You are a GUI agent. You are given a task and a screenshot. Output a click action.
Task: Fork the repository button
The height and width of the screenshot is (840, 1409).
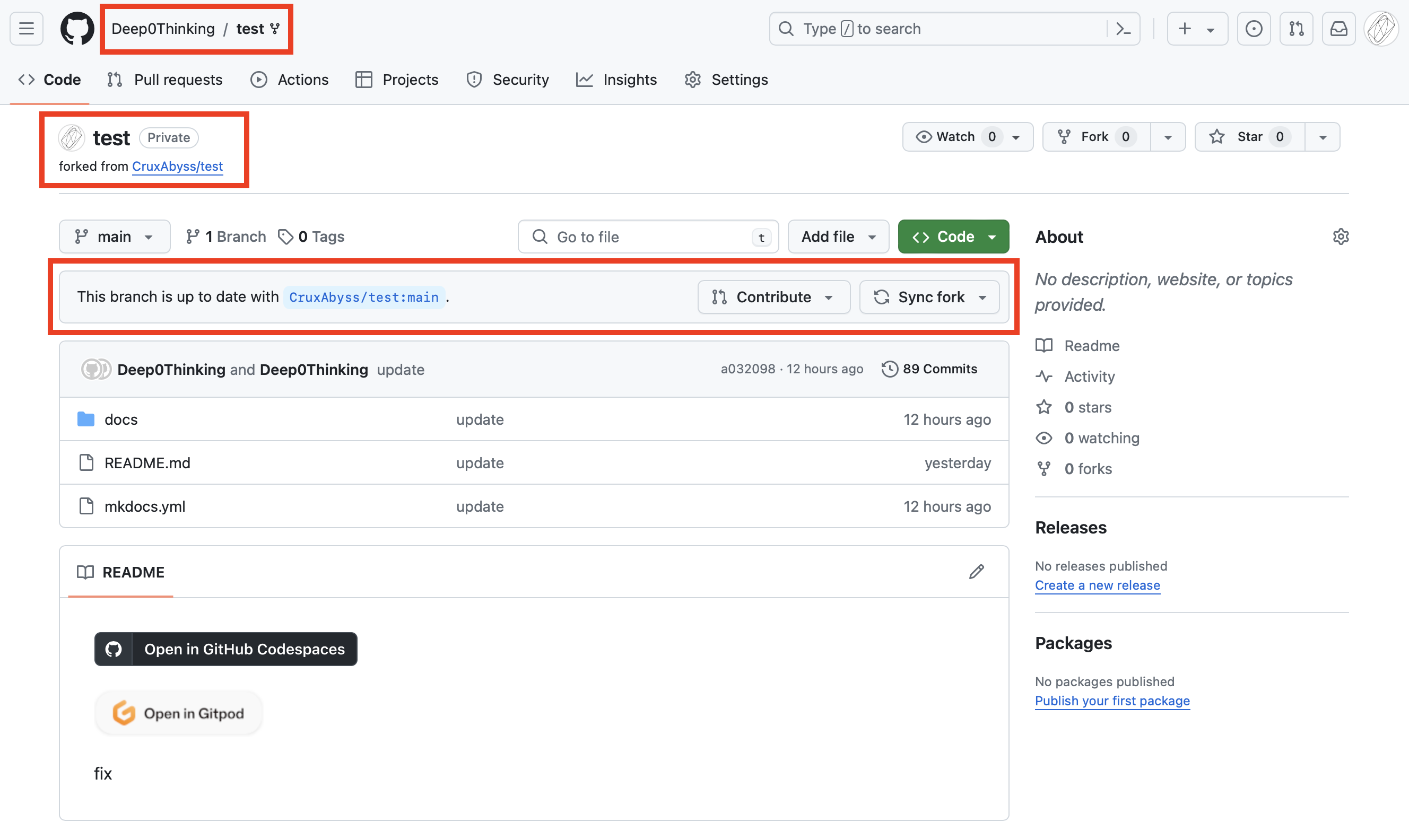[x=1096, y=137]
